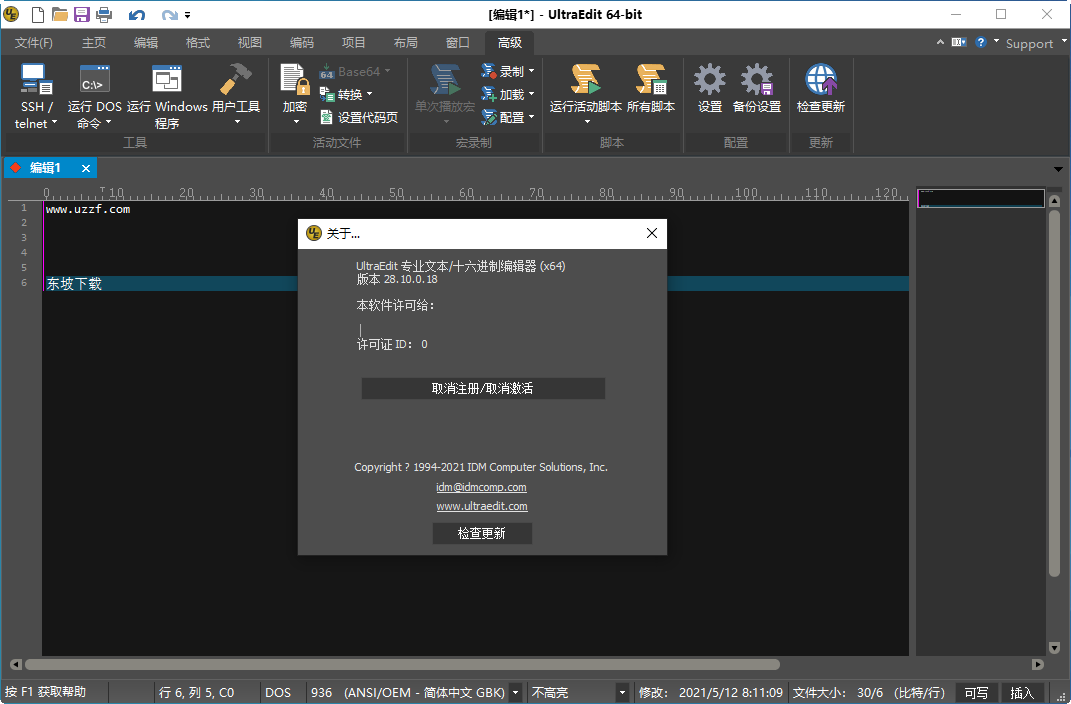Viewport: 1071px width, 704px height.
Task: Collapse the ribbon with the caret arrow
Action: (x=941, y=42)
